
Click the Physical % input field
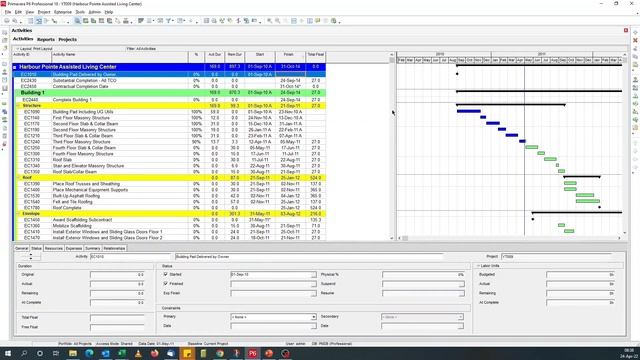coord(423,275)
